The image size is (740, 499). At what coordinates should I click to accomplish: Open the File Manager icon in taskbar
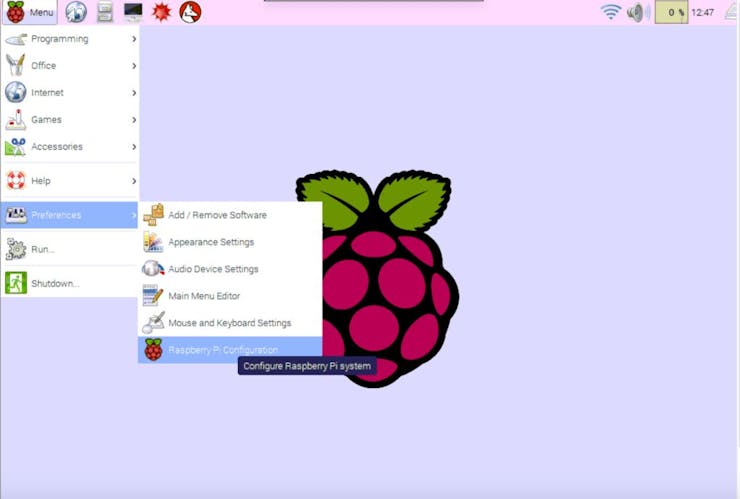[x=105, y=12]
